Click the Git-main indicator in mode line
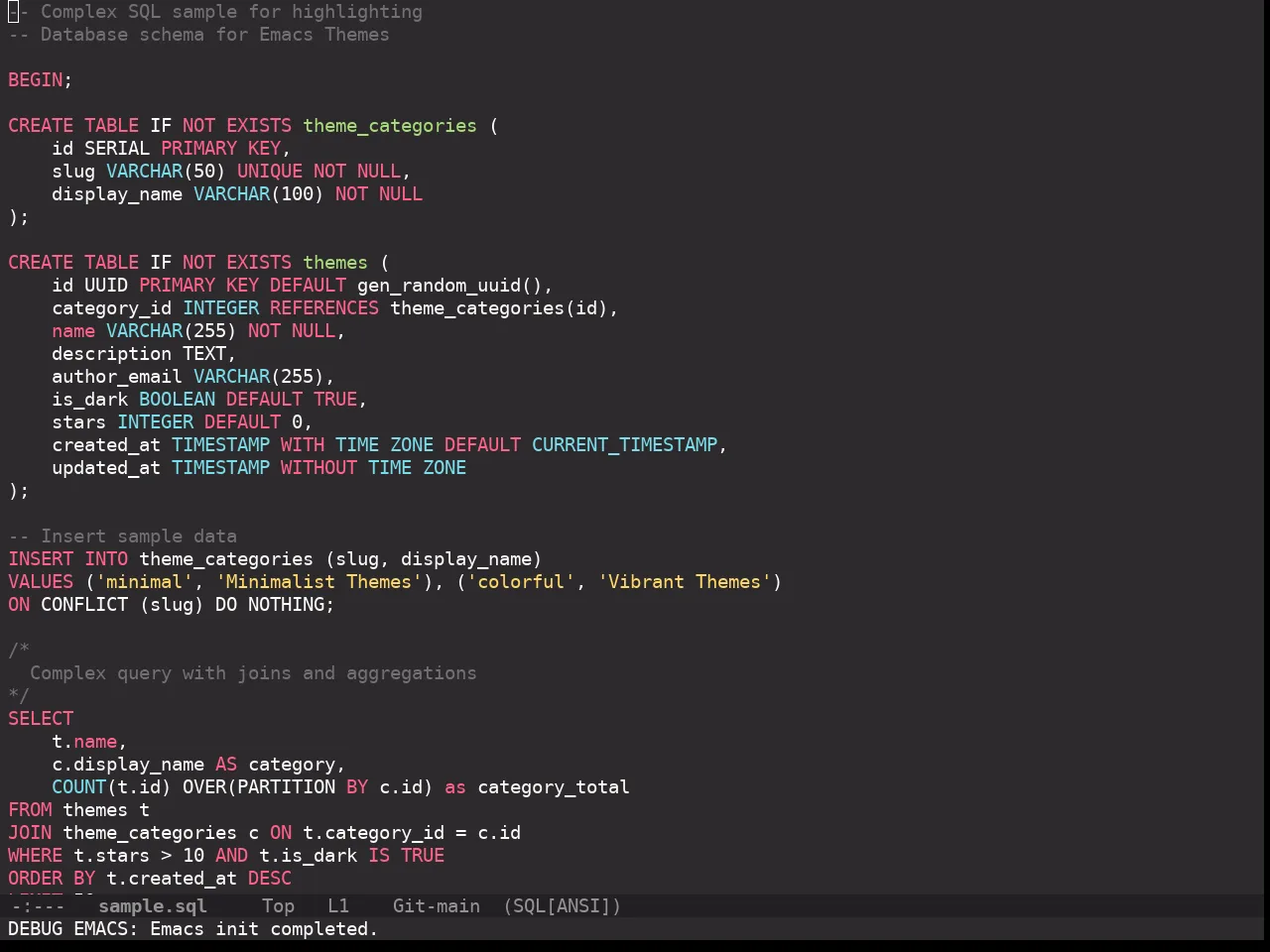The width and height of the screenshot is (1270, 952). (437, 906)
